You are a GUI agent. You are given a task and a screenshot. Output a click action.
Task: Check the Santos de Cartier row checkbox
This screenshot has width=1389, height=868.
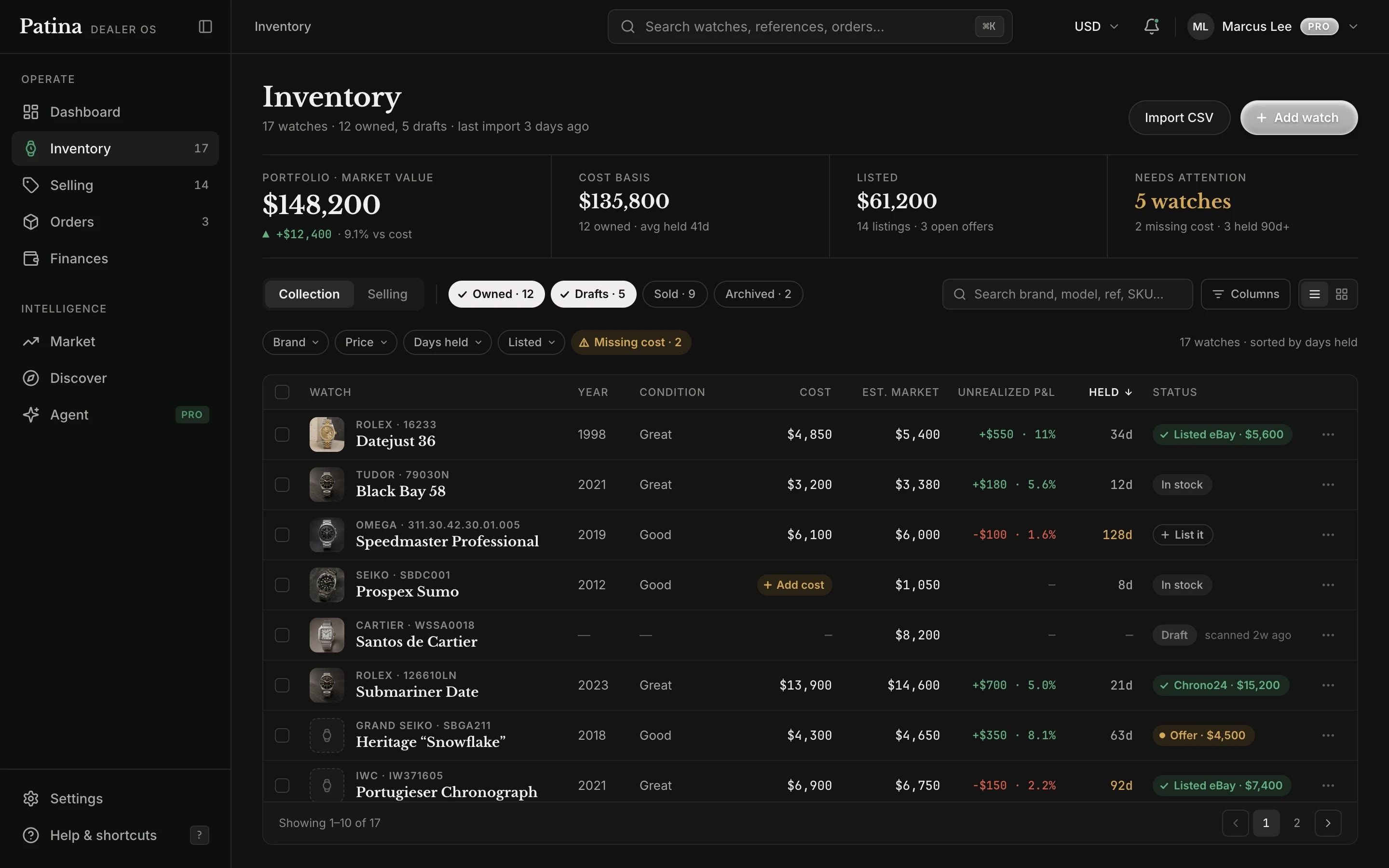pos(282,635)
